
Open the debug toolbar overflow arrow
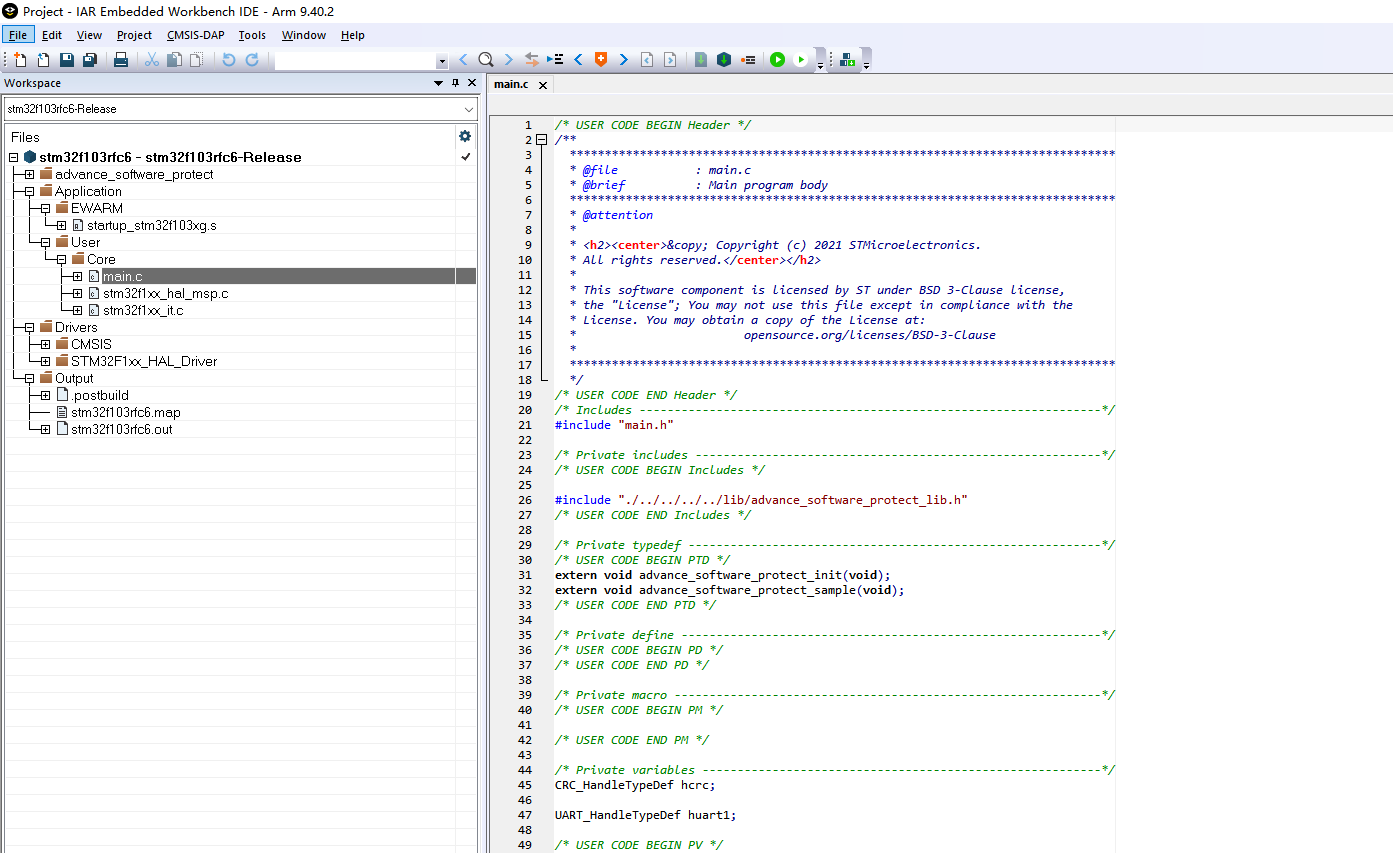(x=821, y=65)
